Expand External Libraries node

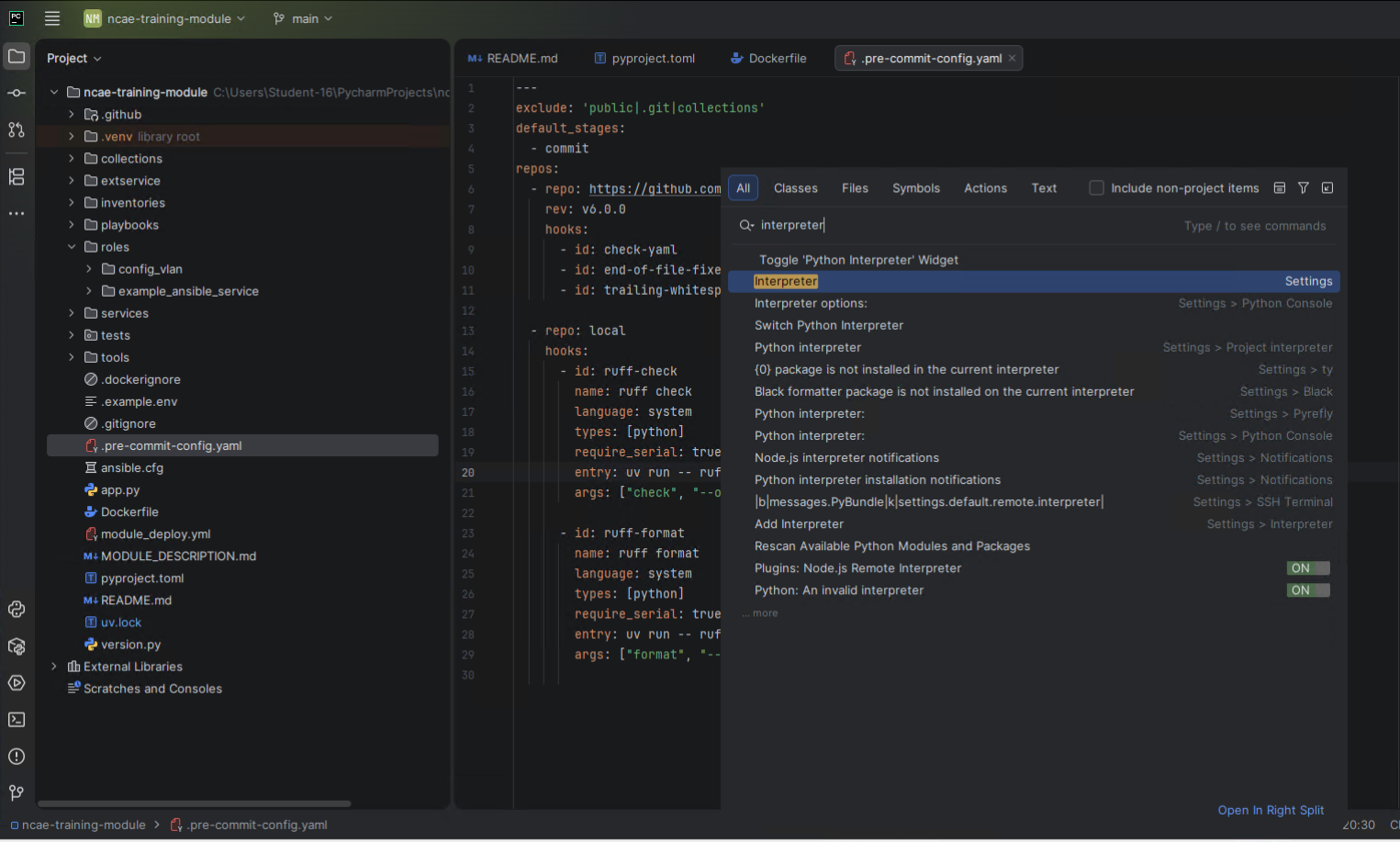pos(54,667)
